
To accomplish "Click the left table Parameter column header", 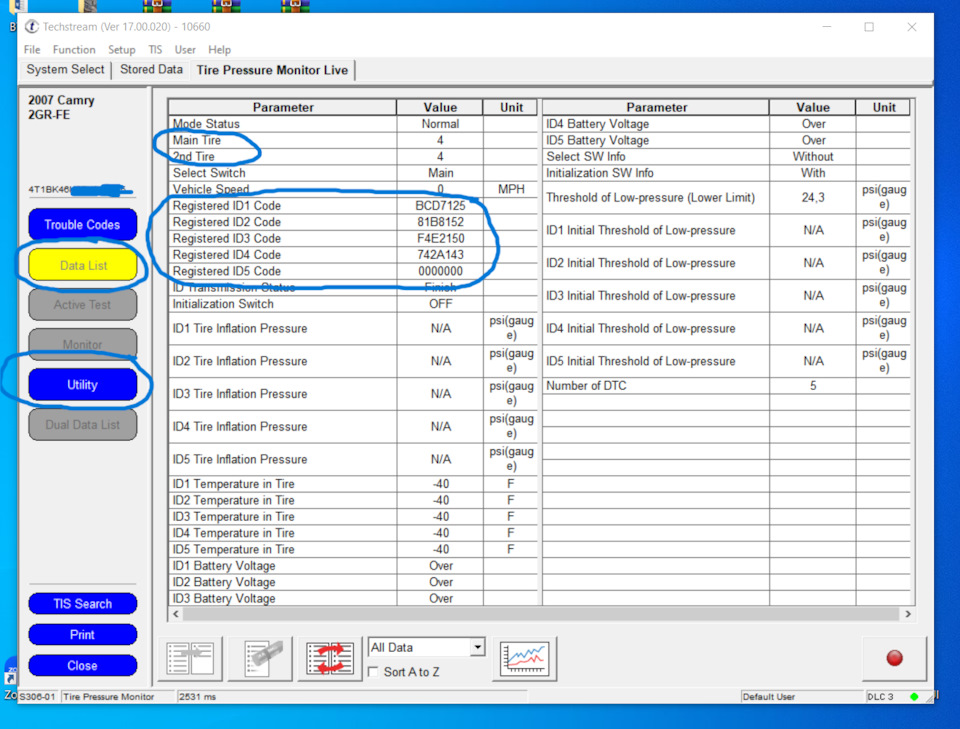I will coord(282,107).
